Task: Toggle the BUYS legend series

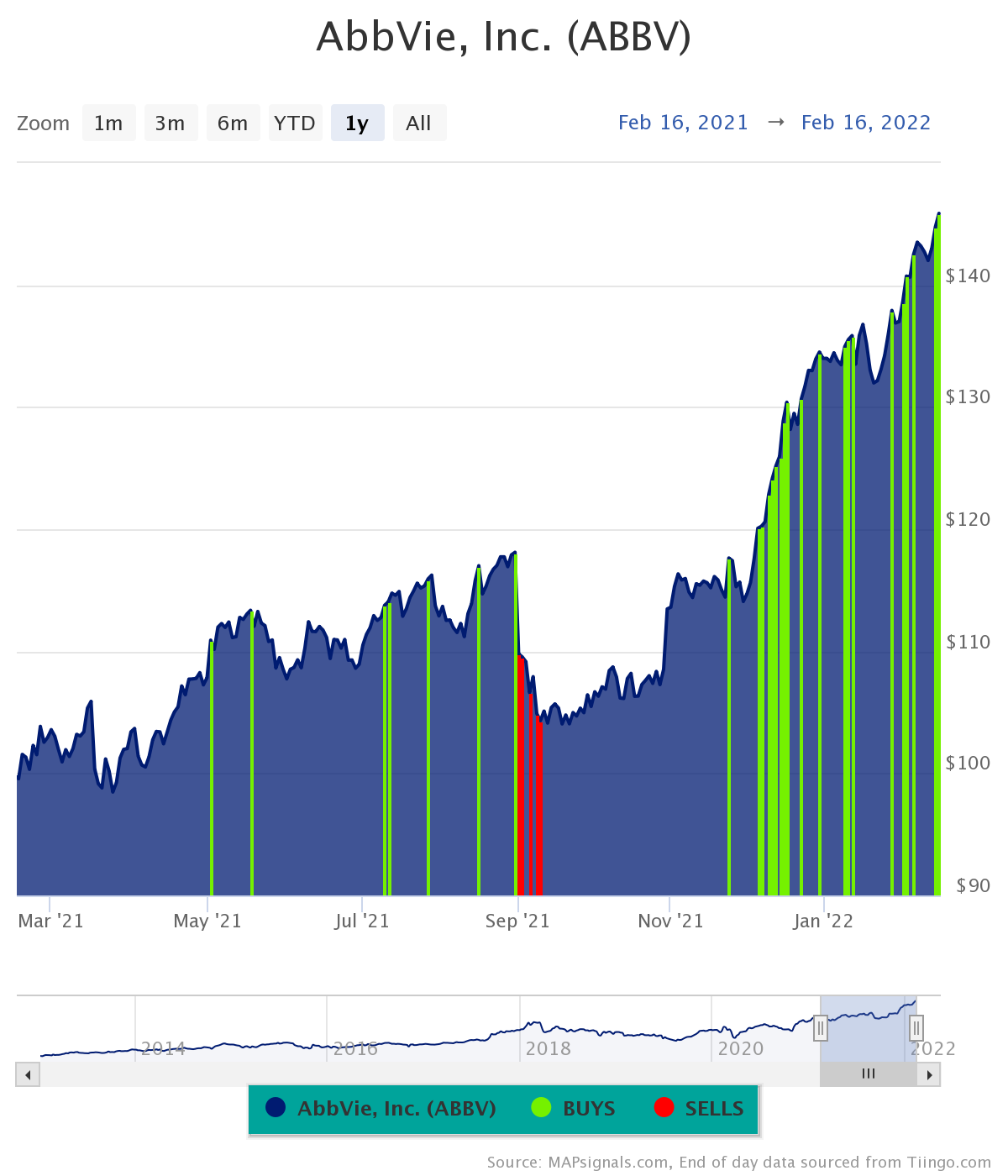Action: click(574, 1109)
